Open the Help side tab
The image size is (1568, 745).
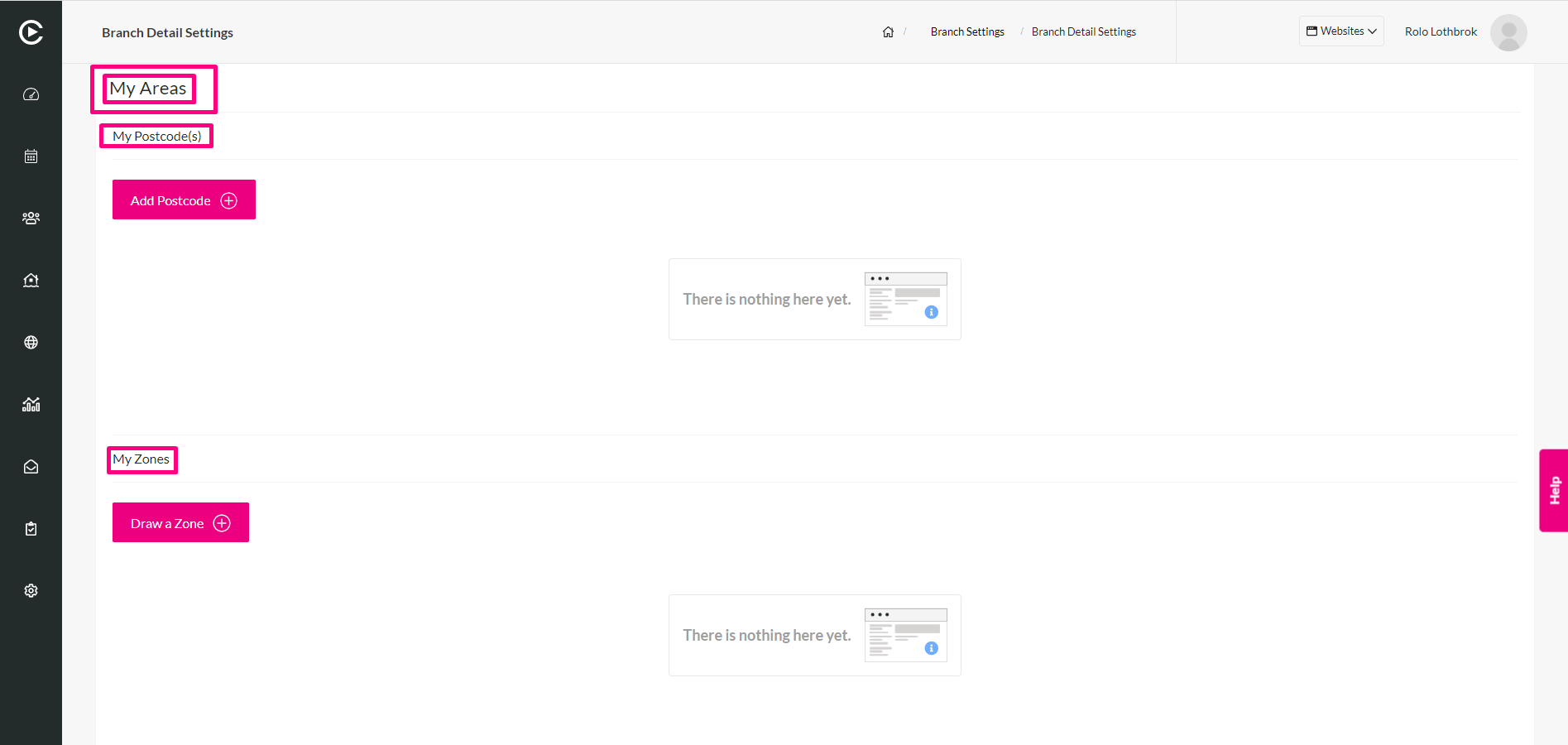pyautogui.click(x=1553, y=490)
